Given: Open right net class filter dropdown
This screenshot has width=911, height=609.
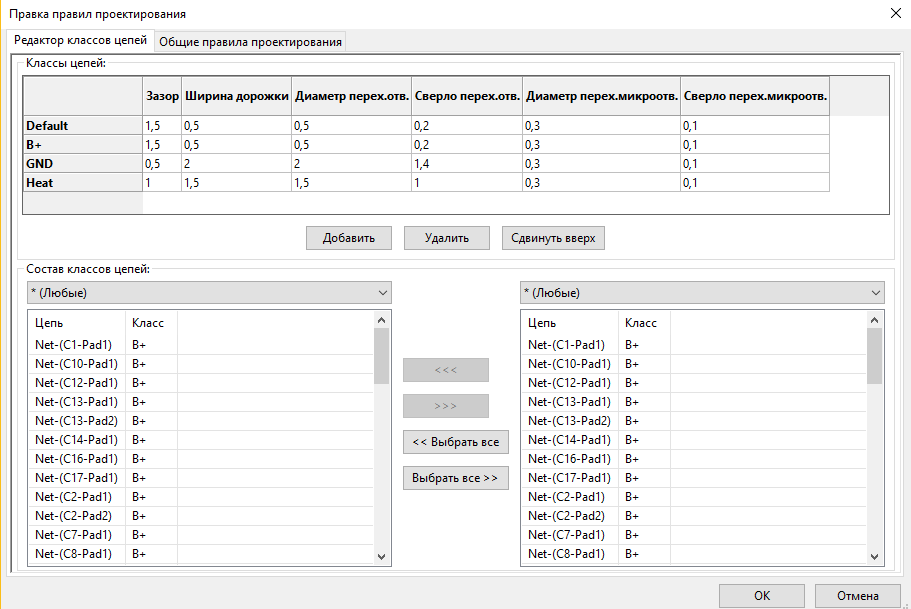Looking at the screenshot, I should point(702,293).
